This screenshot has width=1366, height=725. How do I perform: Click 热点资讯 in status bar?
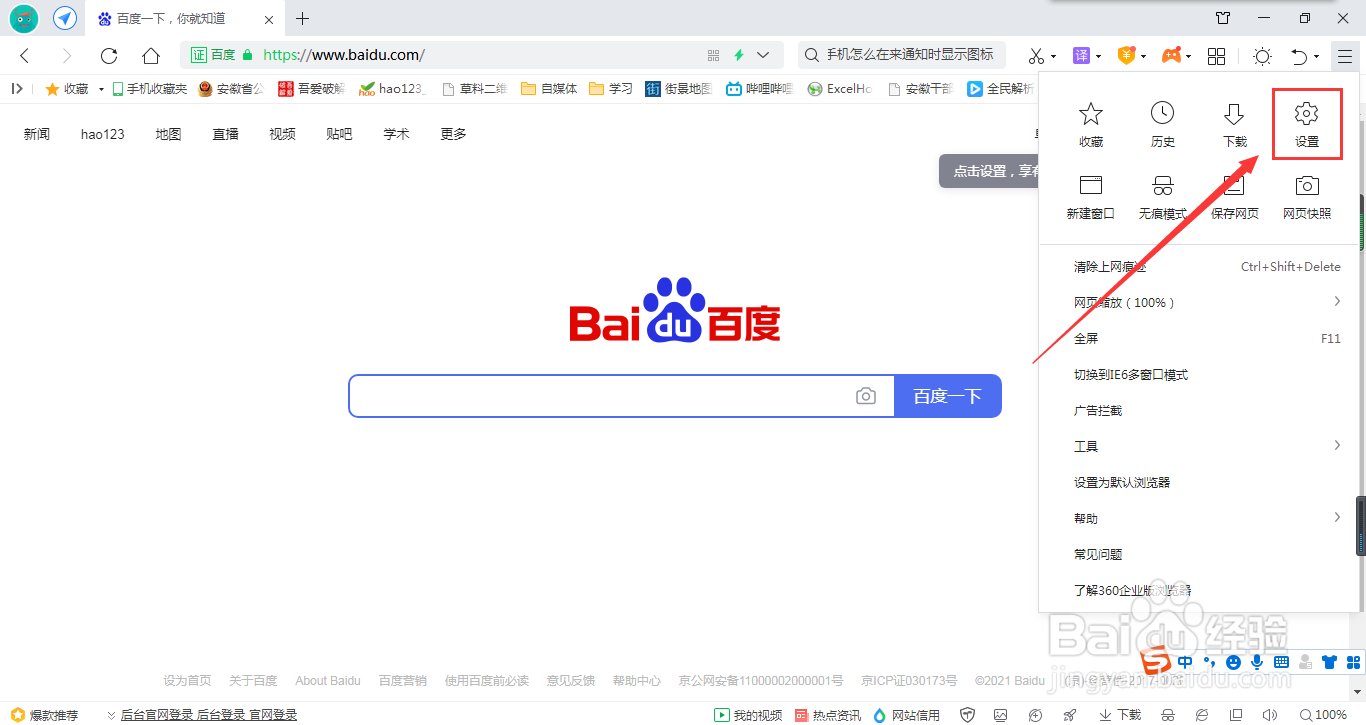(x=828, y=714)
